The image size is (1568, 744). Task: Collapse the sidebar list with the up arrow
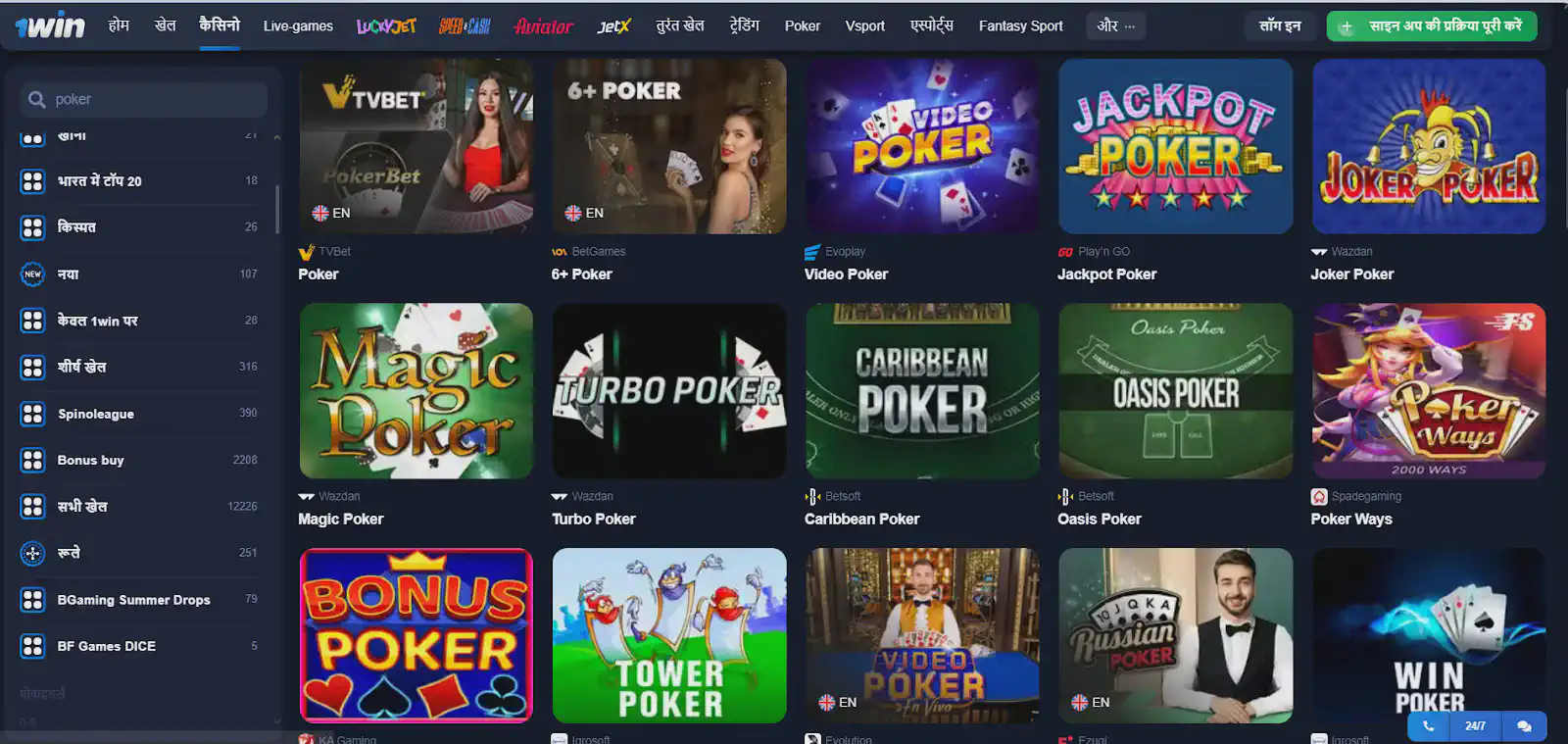point(276,137)
